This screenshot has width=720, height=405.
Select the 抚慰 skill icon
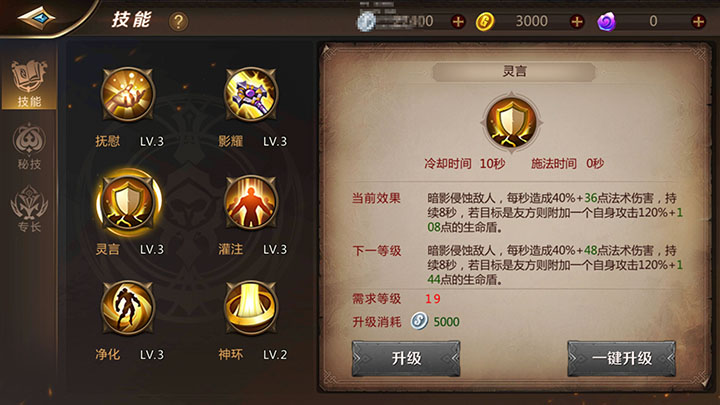[128, 95]
